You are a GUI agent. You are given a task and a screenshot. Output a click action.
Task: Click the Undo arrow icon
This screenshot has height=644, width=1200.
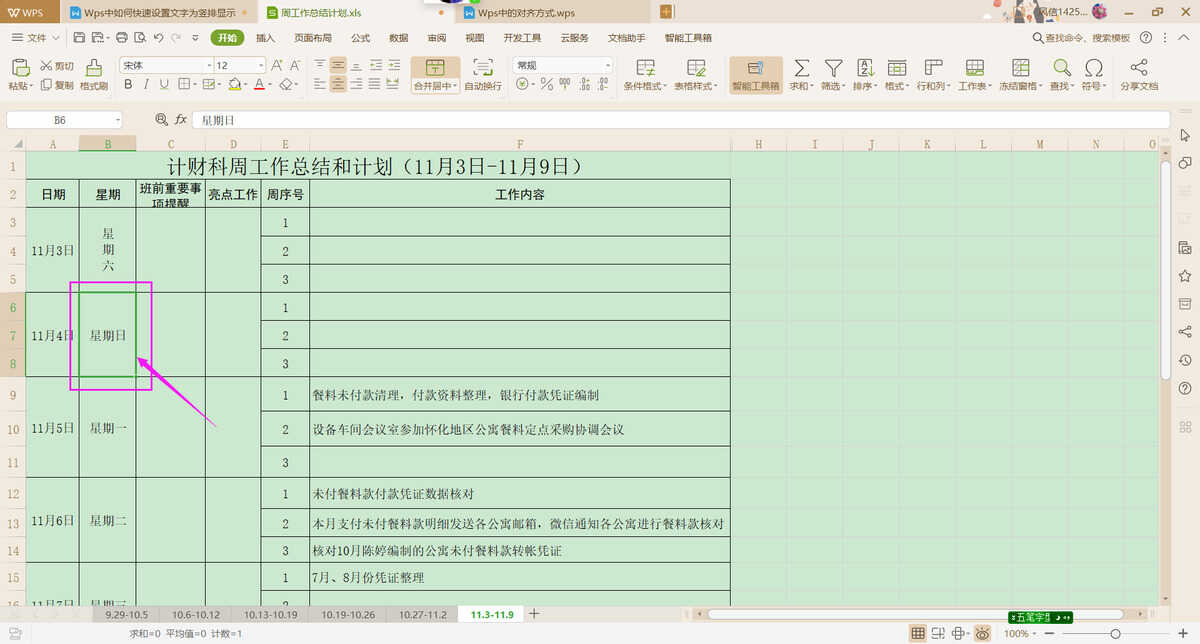coord(158,37)
